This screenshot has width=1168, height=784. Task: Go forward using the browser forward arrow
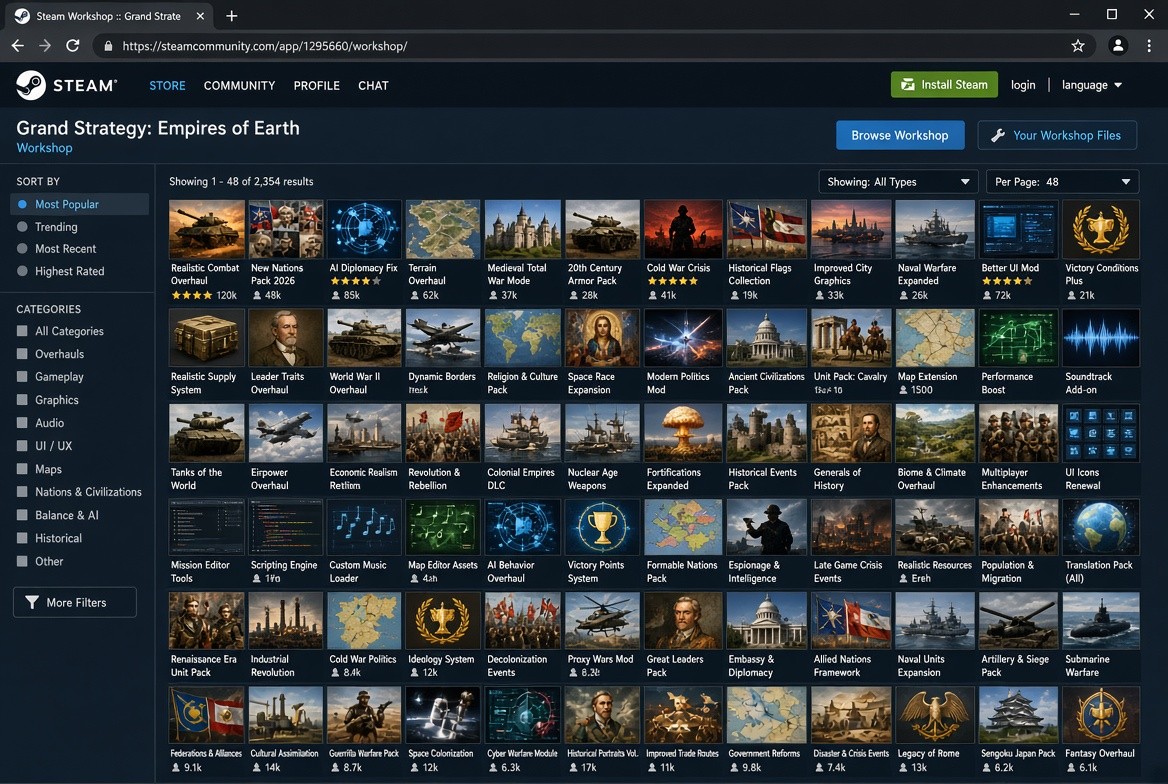point(45,46)
